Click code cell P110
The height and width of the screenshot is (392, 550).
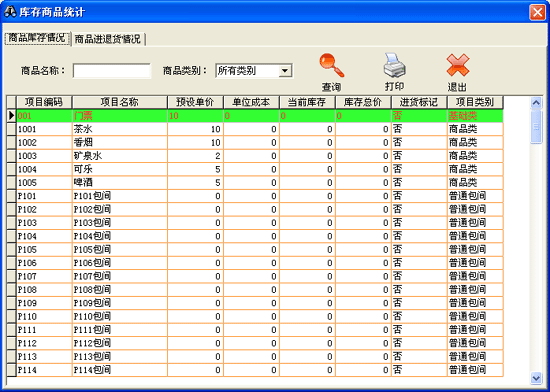point(44,316)
